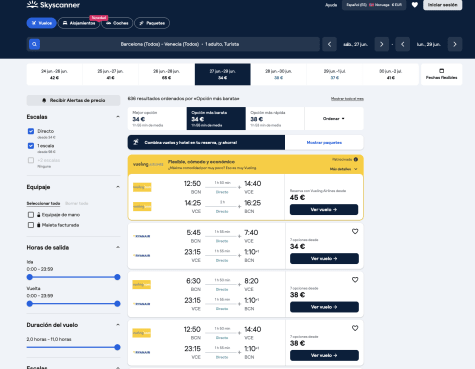The width and height of the screenshot is (475, 369).
Task: Save the 12:50 to 23:15 flight heart
Action: pos(355,328)
